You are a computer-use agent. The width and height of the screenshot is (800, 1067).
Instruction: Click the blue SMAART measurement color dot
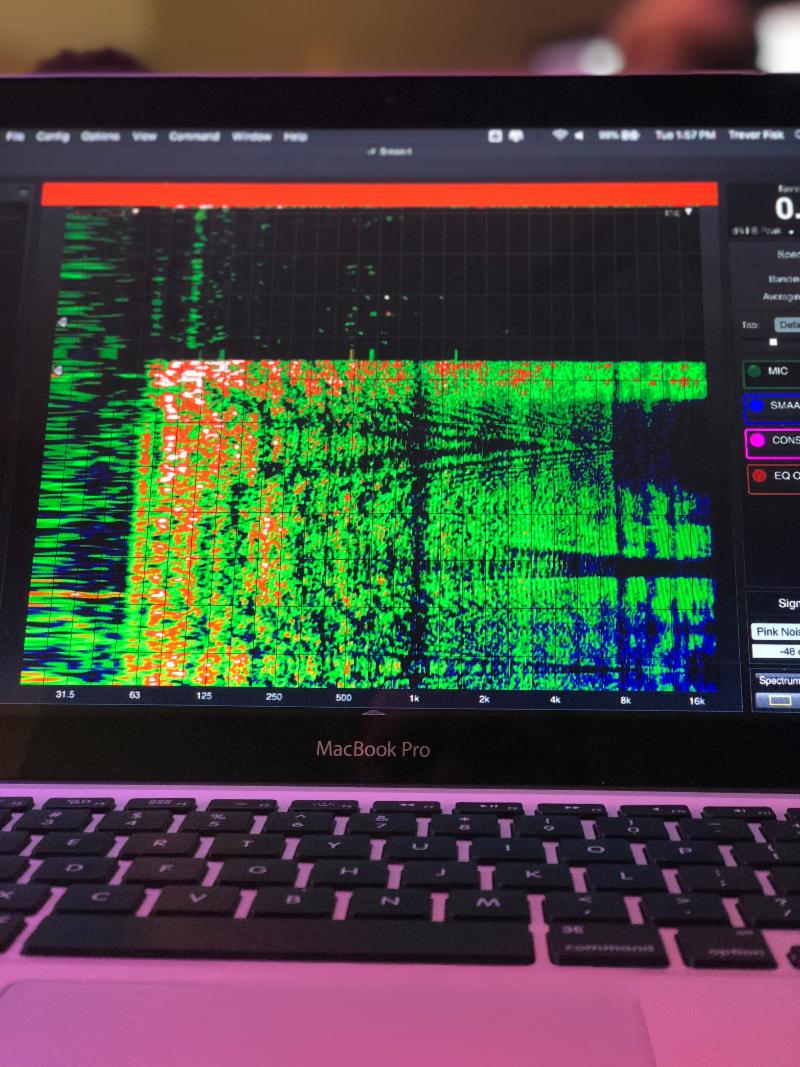tap(756, 406)
